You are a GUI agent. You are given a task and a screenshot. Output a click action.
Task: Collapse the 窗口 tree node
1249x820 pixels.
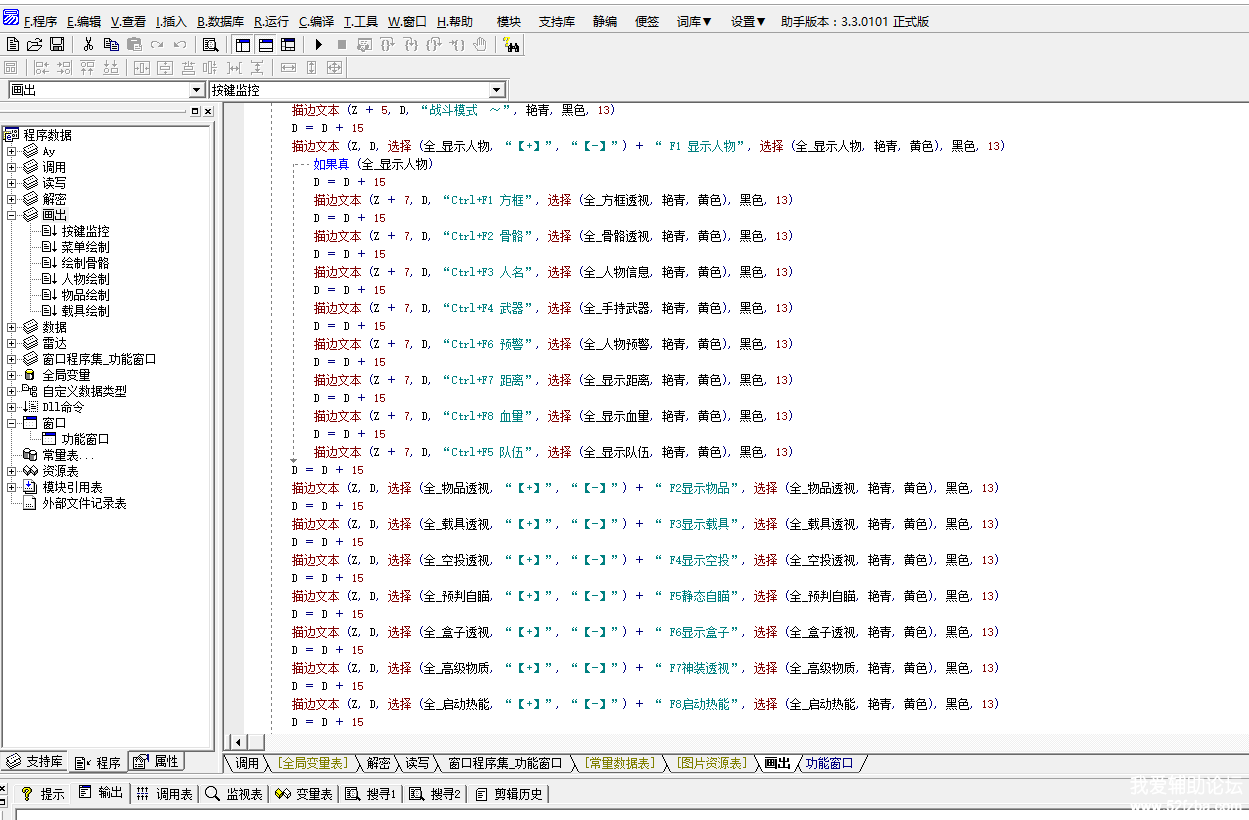click(12, 423)
